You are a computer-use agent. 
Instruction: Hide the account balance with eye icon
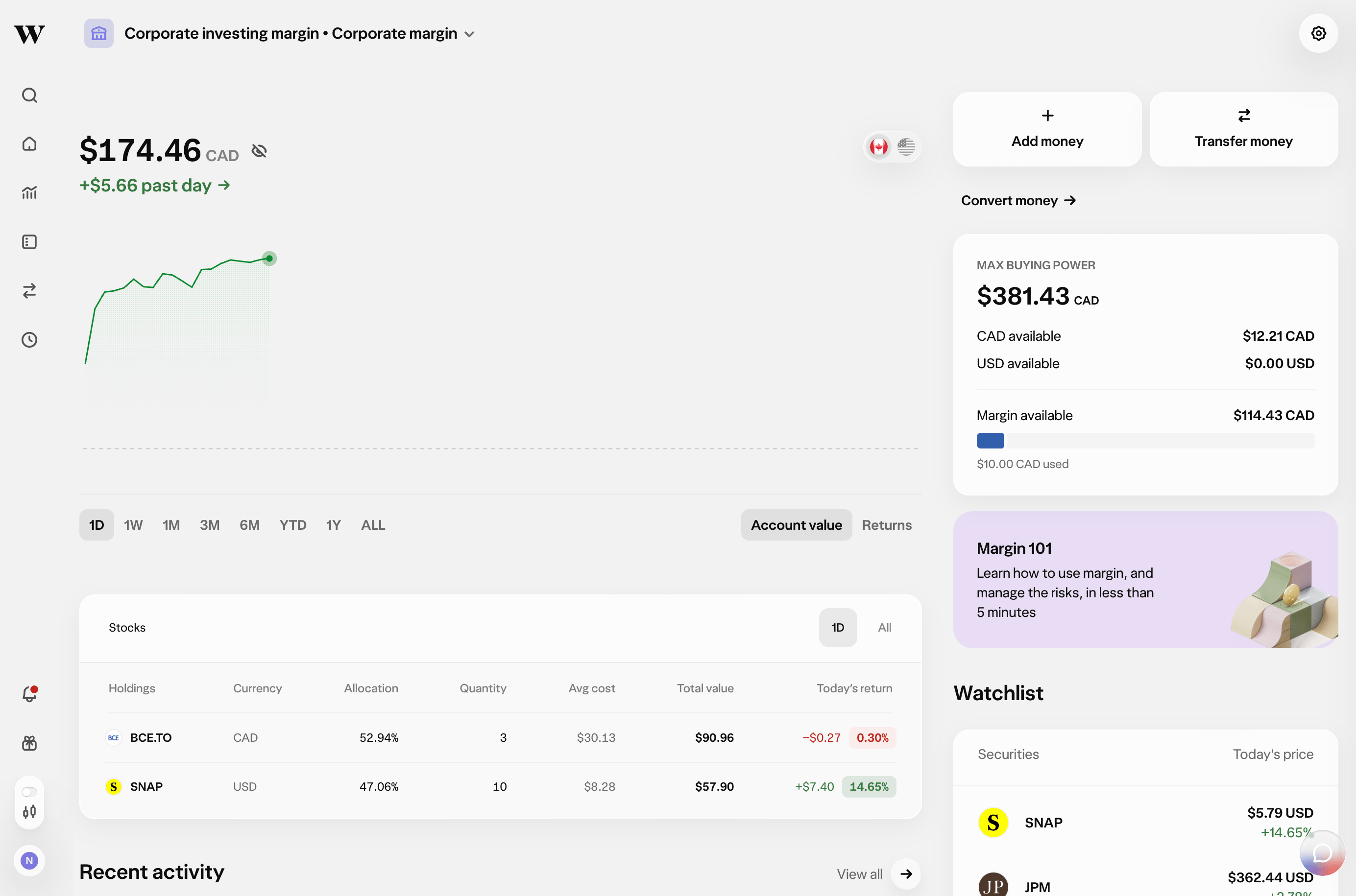pyautogui.click(x=259, y=151)
